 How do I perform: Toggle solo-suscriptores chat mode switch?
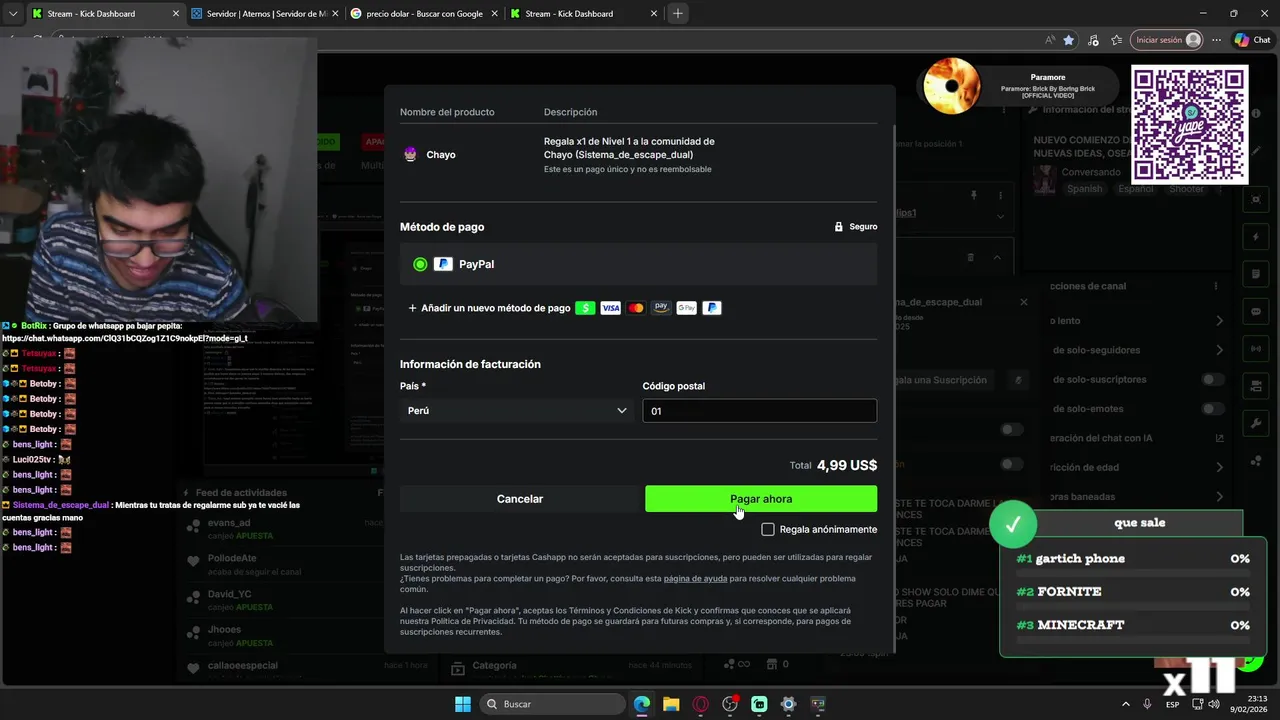[x=1212, y=380]
